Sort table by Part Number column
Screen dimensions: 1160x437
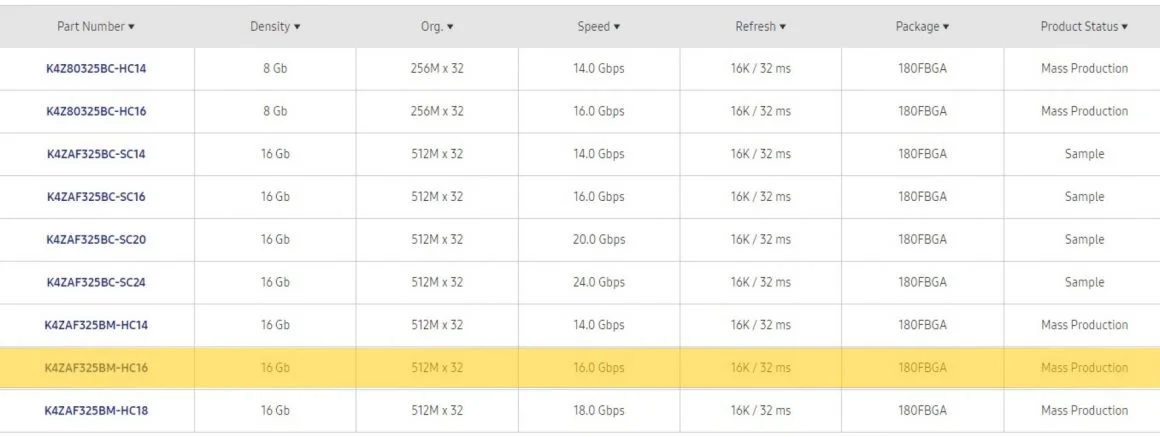(x=96, y=27)
